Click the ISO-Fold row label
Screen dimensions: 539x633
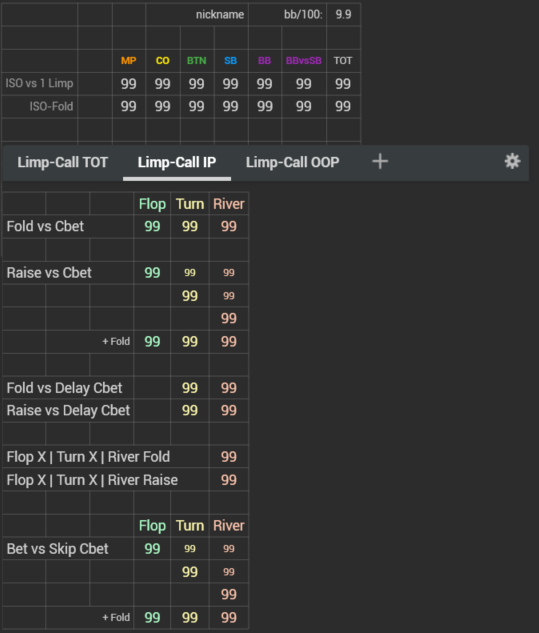pos(51,107)
